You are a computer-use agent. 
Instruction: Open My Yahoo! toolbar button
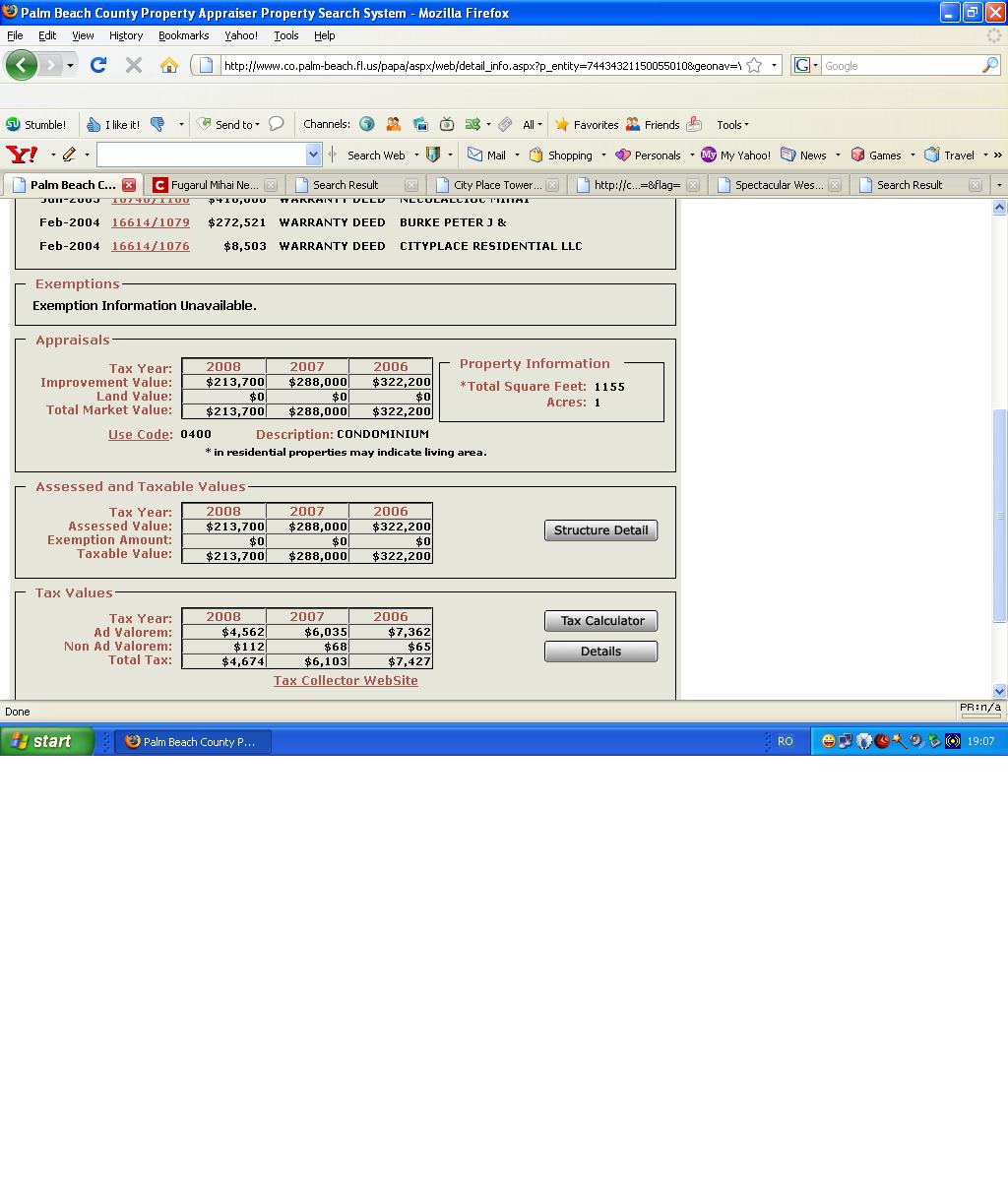point(735,155)
